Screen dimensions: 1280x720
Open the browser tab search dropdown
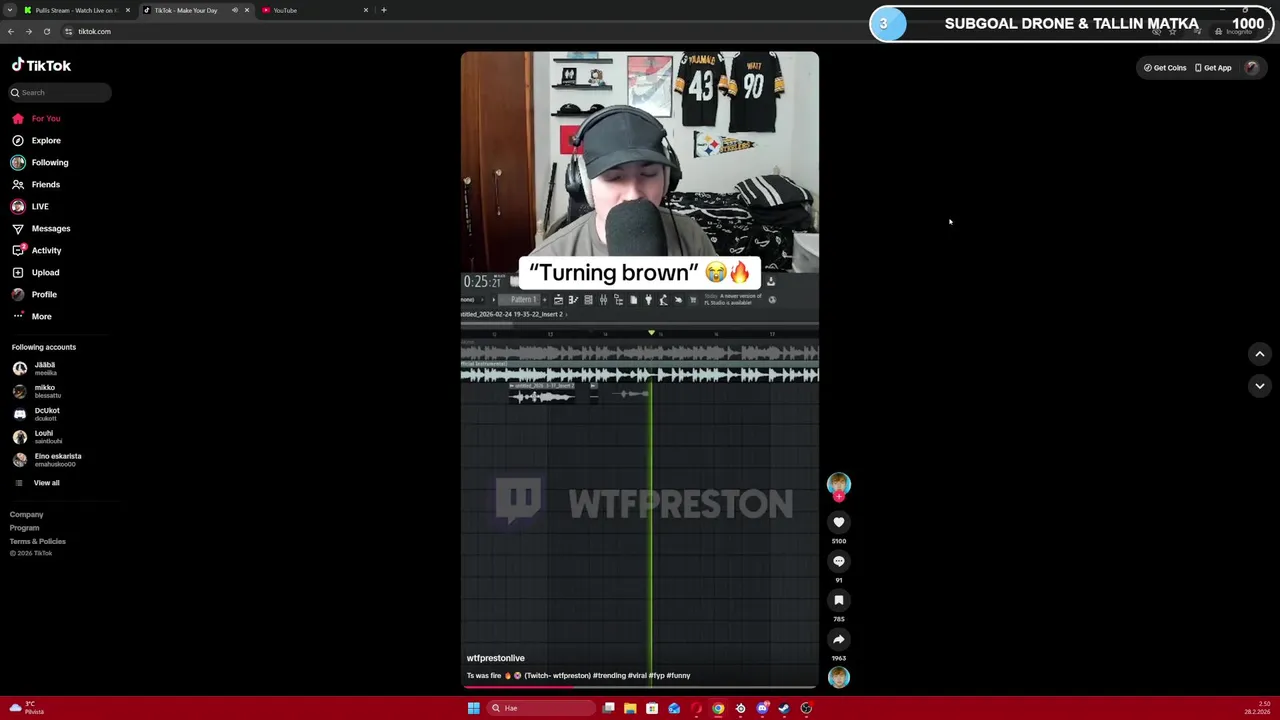coord(10,10)
